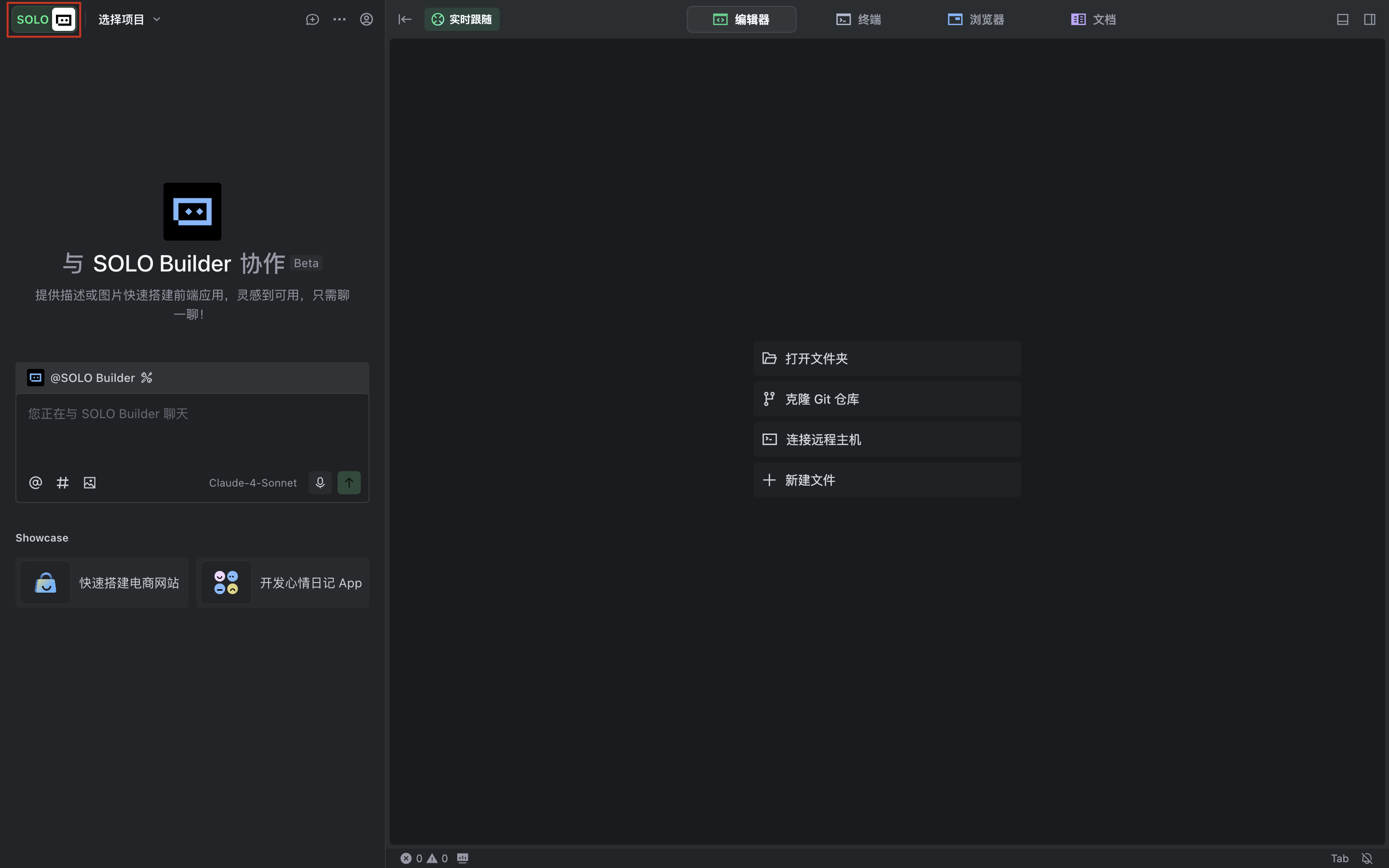Image resolution: width=1389 pixels, height=868 pixels.
Task: Click 打开文件夹 open folder button
Action: (887, 359)
